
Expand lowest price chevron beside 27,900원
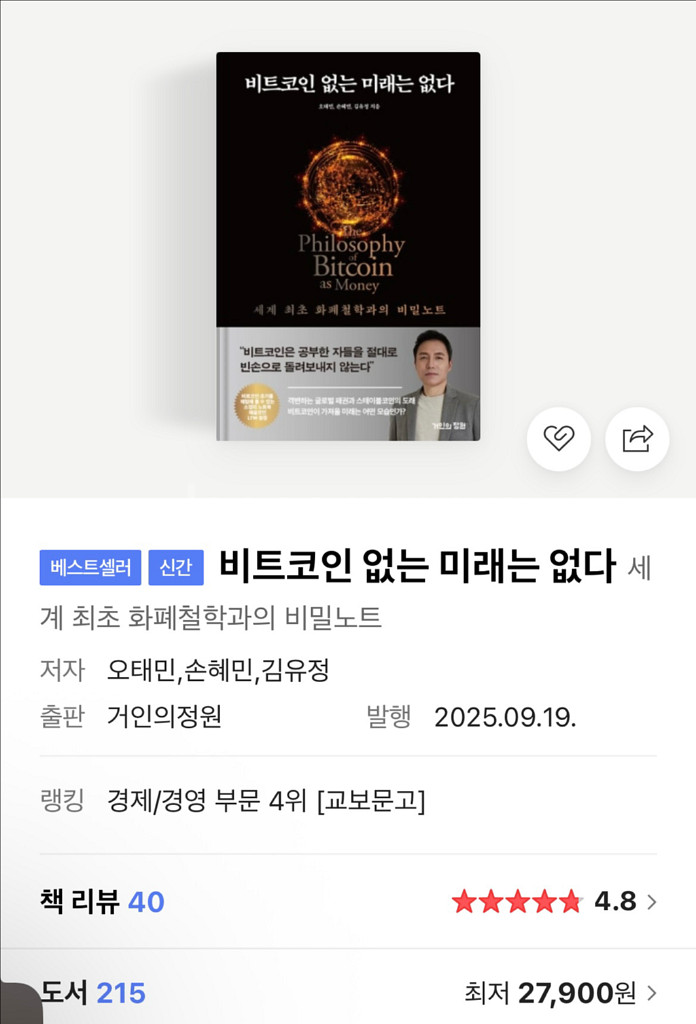click(x=652, y=993)
